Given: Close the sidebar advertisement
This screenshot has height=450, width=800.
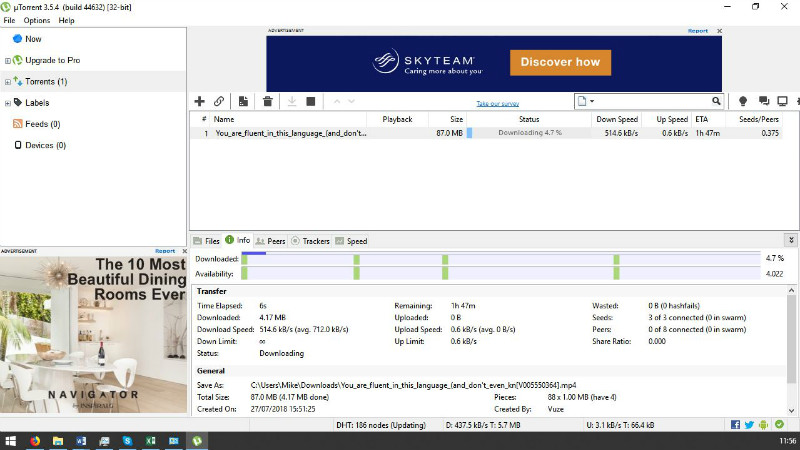Looking at the screenshot, I should [184, 251].
